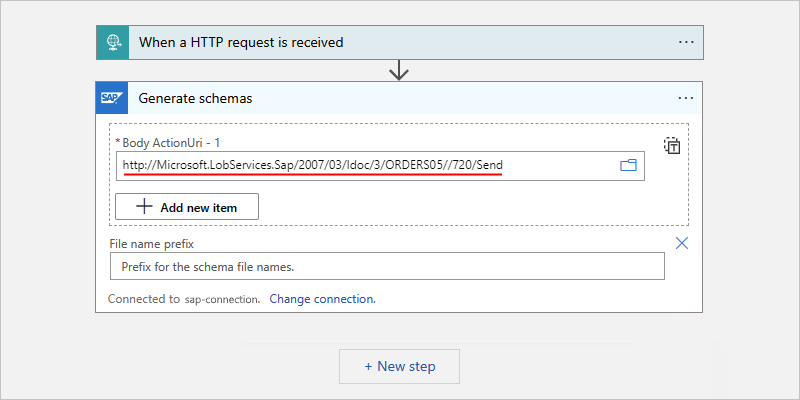Follow the Change connection link
The image size is (800, 400).
tap(322, 298)
